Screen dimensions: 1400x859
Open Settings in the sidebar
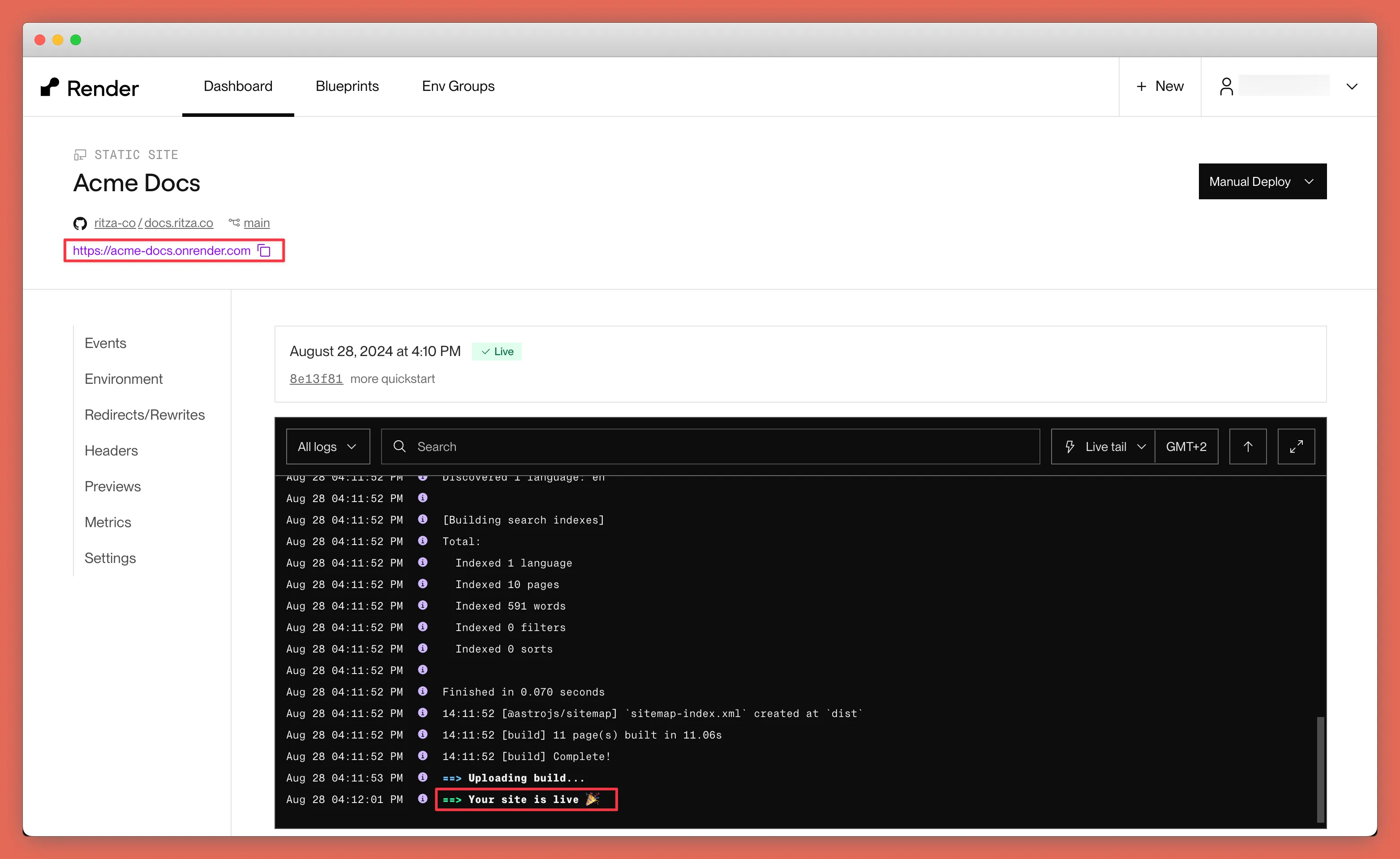click(x=110, y=558)
